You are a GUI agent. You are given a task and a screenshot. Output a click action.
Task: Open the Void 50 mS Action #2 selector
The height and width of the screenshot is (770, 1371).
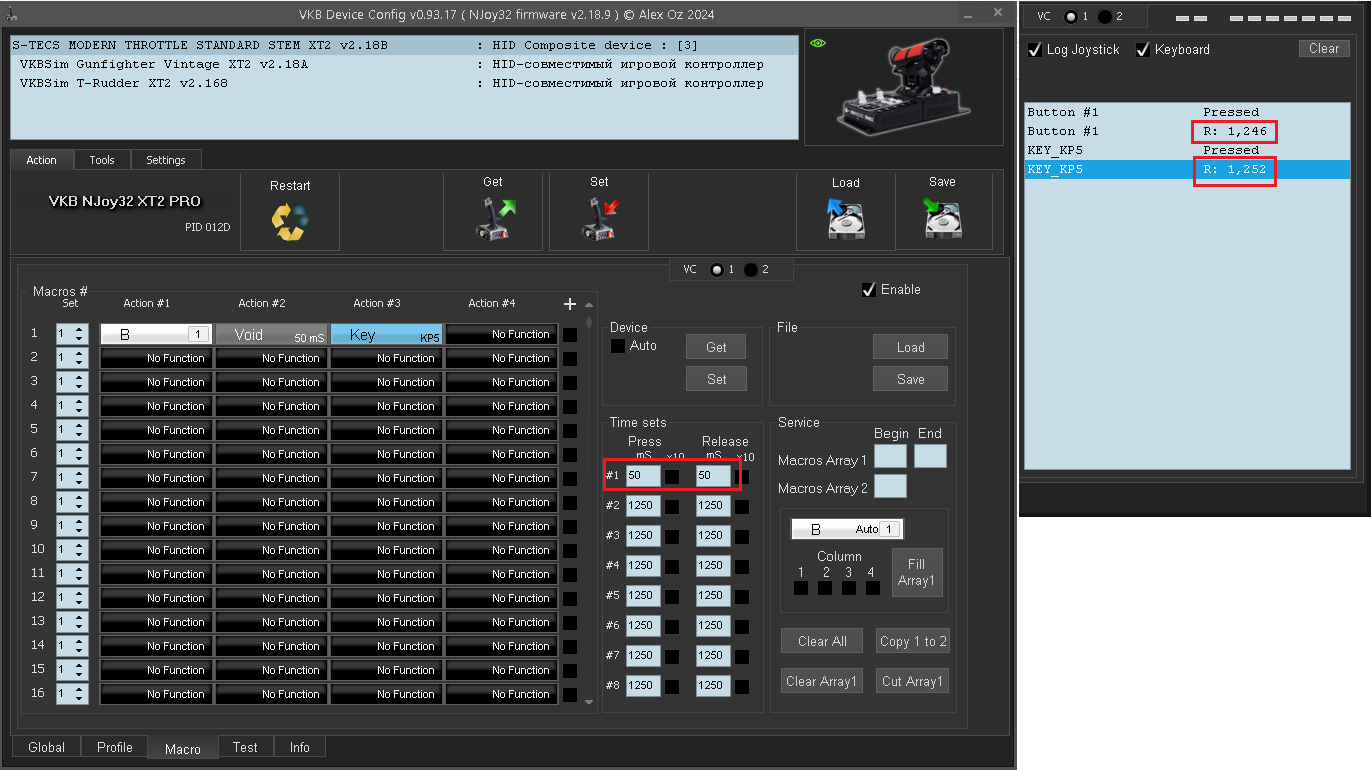pos(271,335)
